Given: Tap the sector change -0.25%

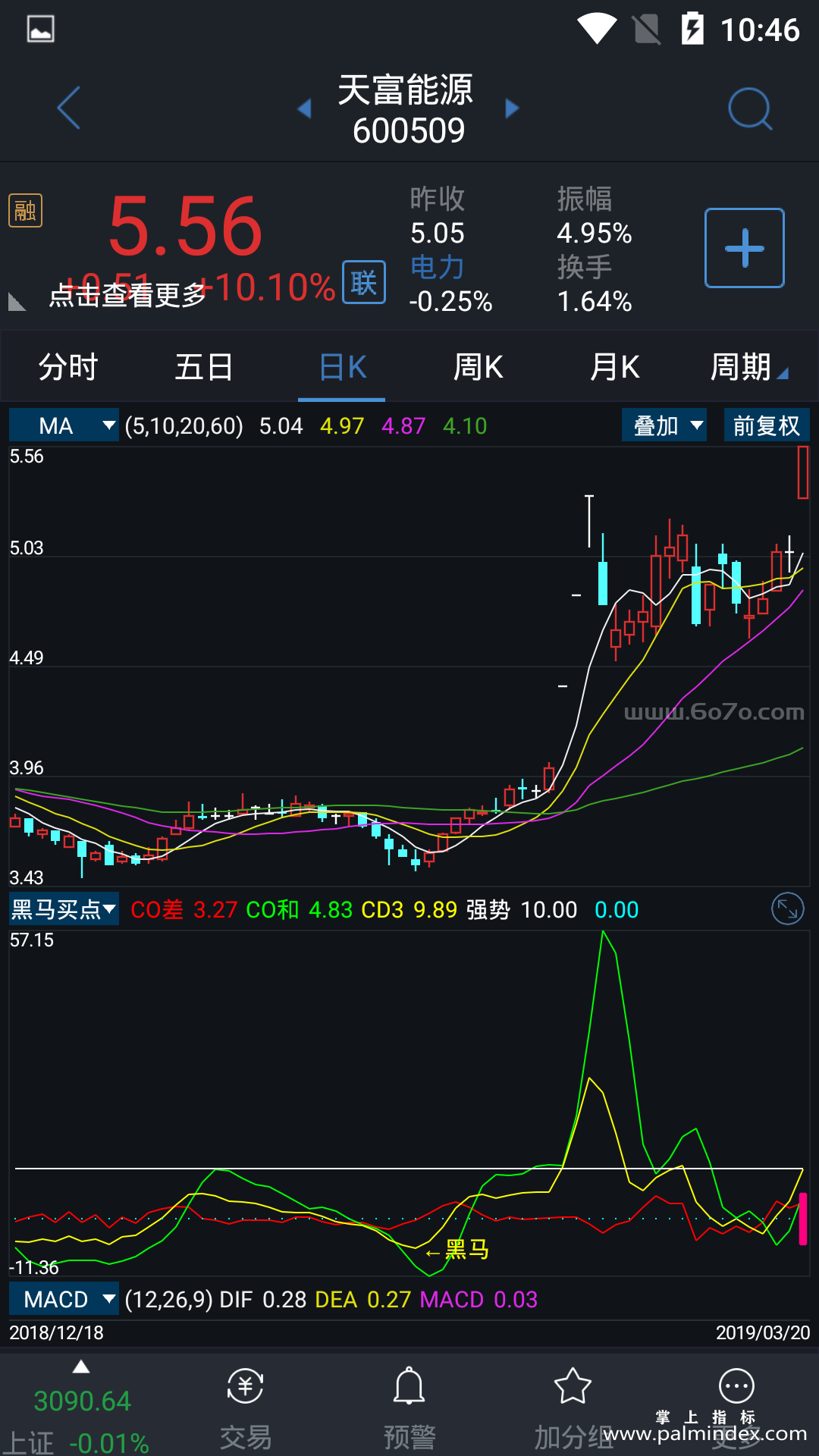Looking at the screenshot, I should coord(450,301).
